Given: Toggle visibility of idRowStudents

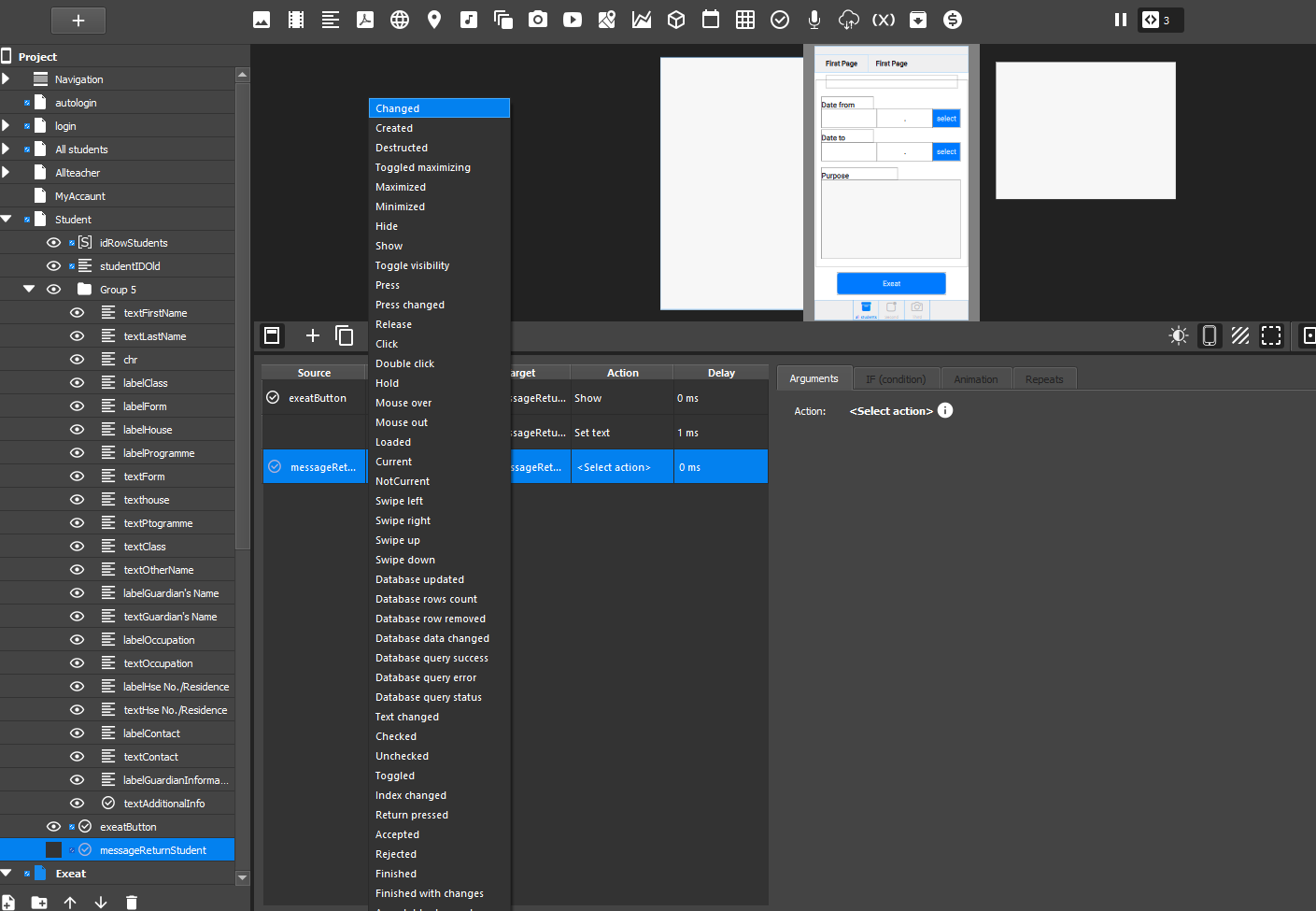Looking at the screenshot, I should pos(53,243).
